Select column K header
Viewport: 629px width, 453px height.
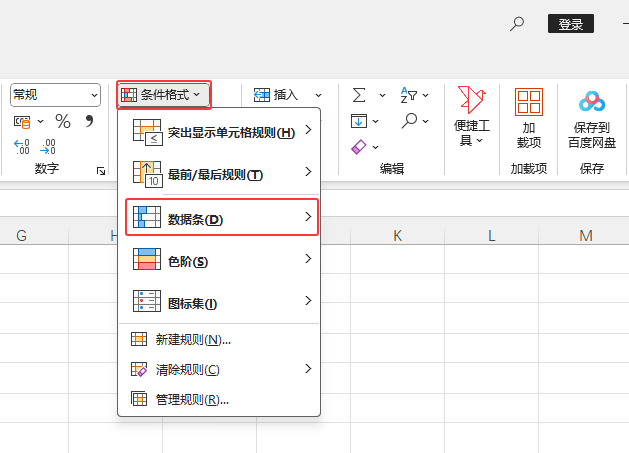(397, 236)
